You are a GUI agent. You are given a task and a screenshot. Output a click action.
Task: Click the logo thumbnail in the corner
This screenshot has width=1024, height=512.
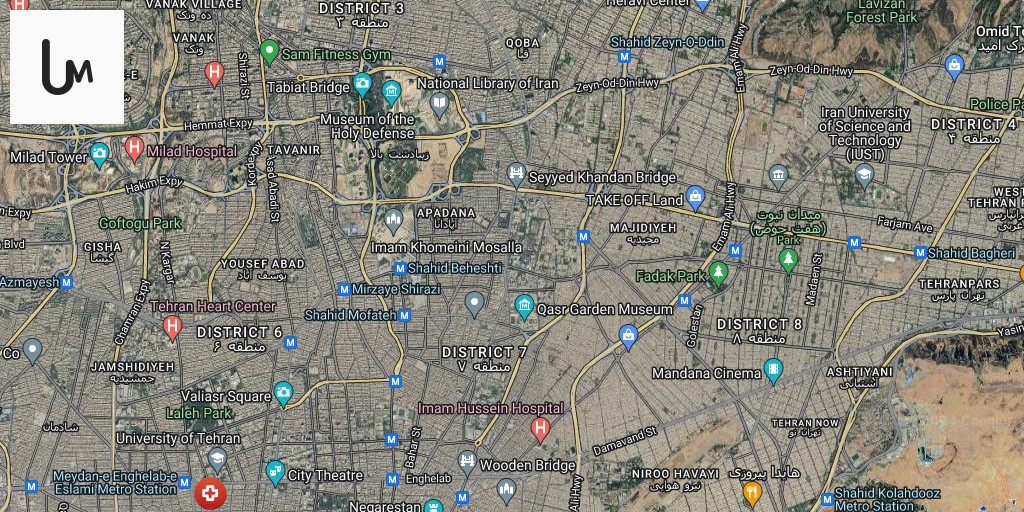(67, 67)
